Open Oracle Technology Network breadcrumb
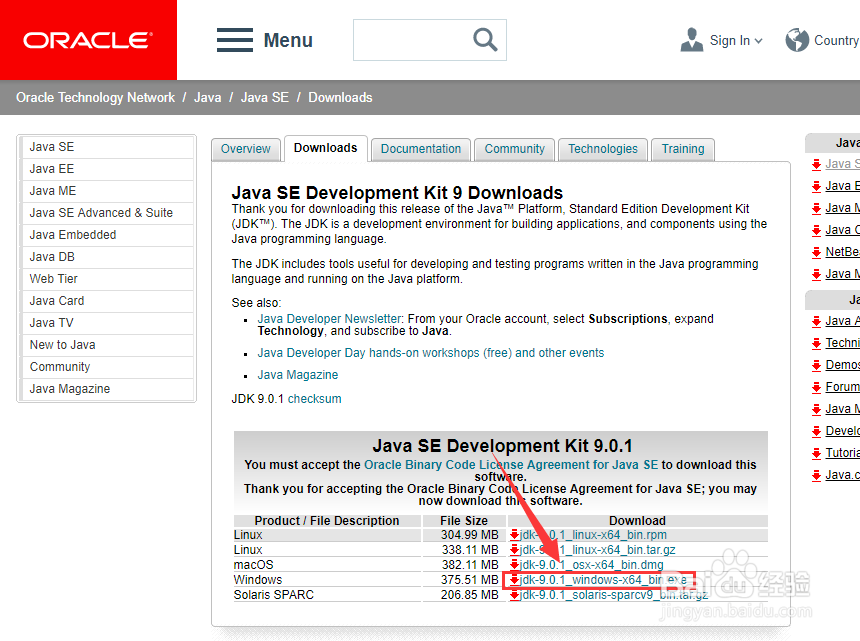The height and width of the screenshot is (641, 860). tap(95, 98)
